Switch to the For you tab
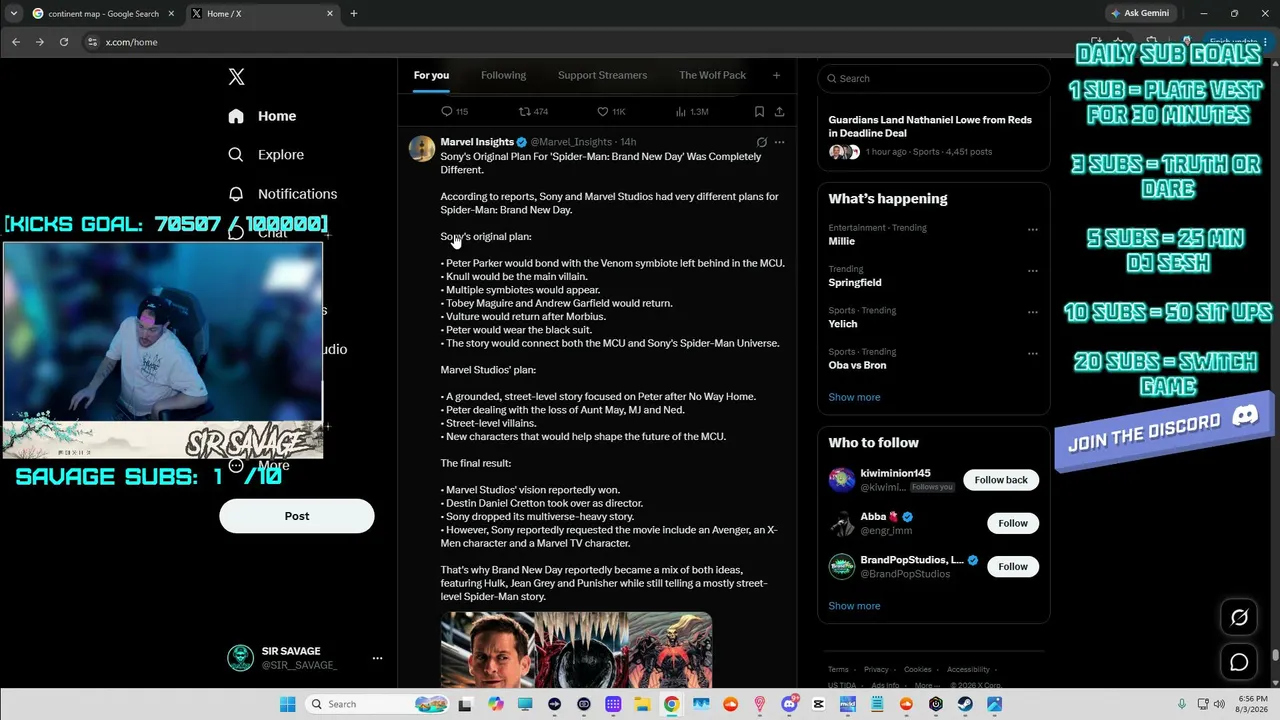This screenshot has height=720, width=1280. pyautogui.click(x=431, y=75)
